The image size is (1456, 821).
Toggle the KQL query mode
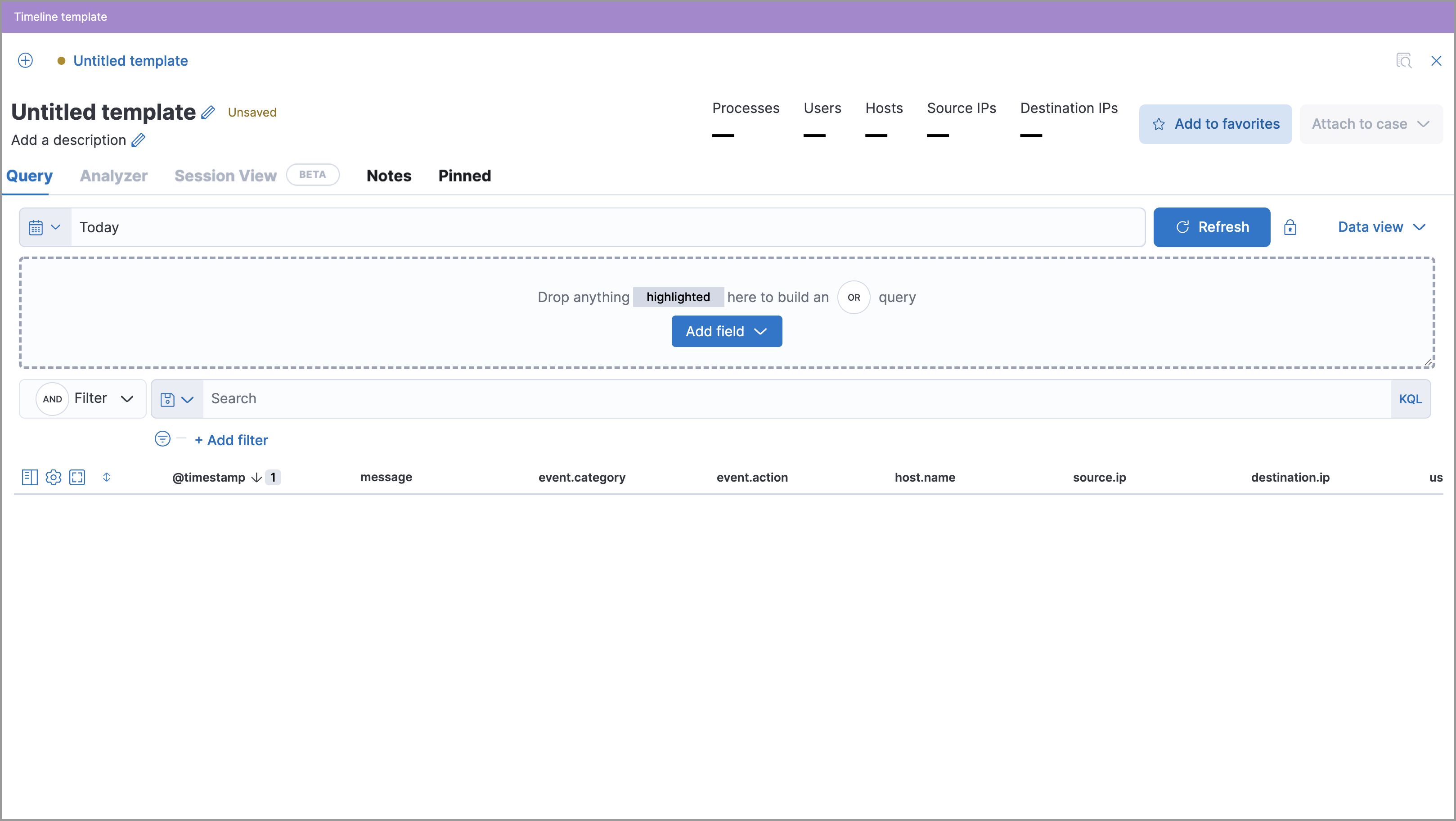tap(1411, 397)
